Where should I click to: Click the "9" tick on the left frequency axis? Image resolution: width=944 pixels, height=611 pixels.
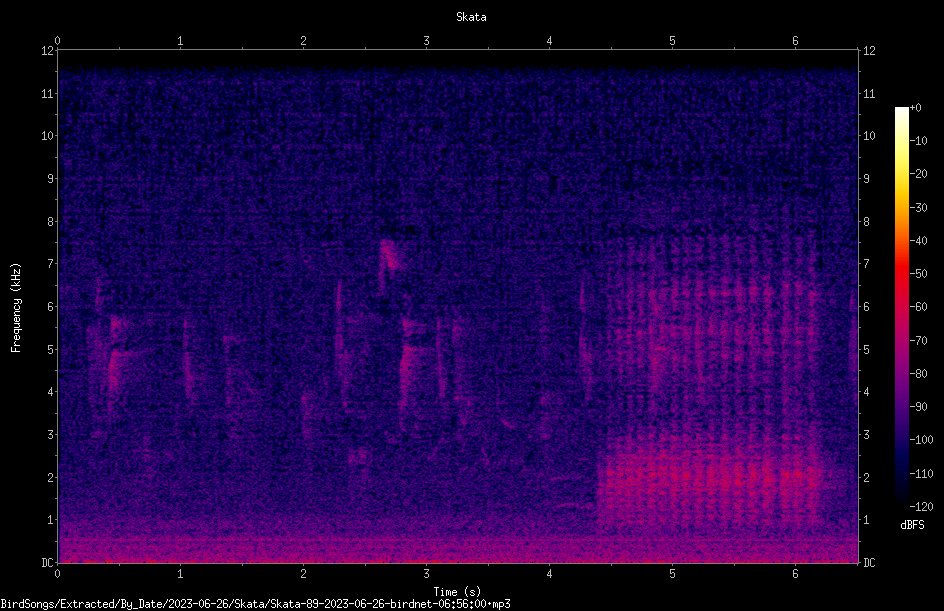[x=51, y=179]
